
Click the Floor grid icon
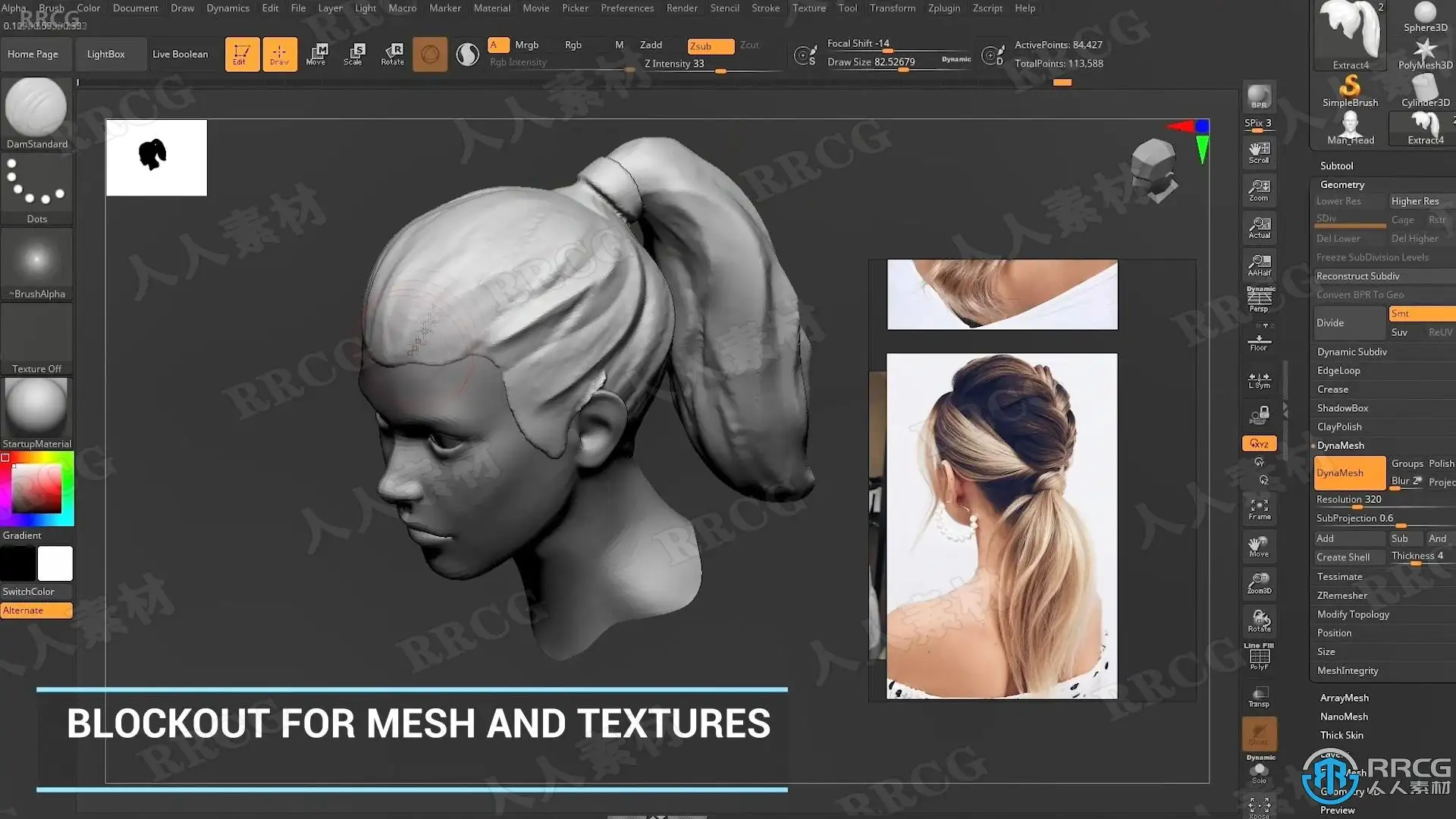(x=1259, y=340)
